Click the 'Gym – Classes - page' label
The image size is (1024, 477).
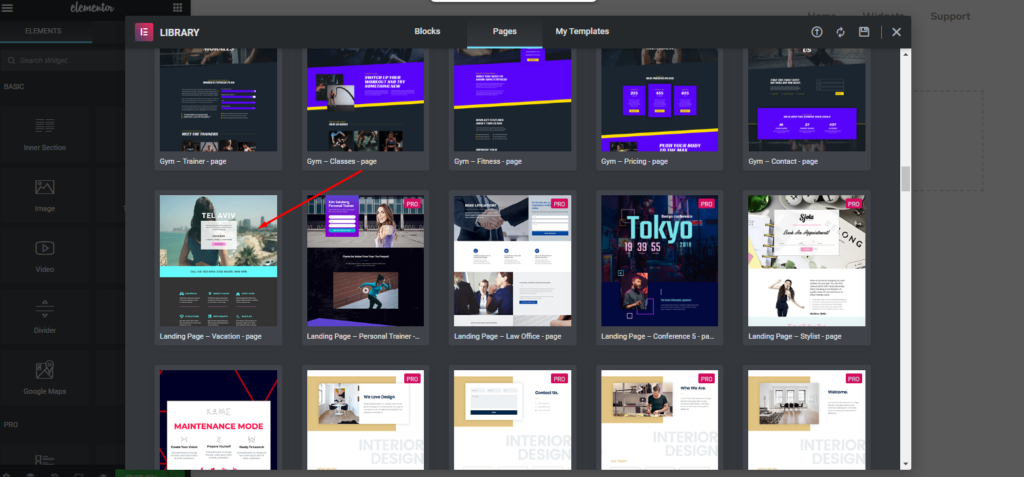pyautogui.click(x=342, y=161)
